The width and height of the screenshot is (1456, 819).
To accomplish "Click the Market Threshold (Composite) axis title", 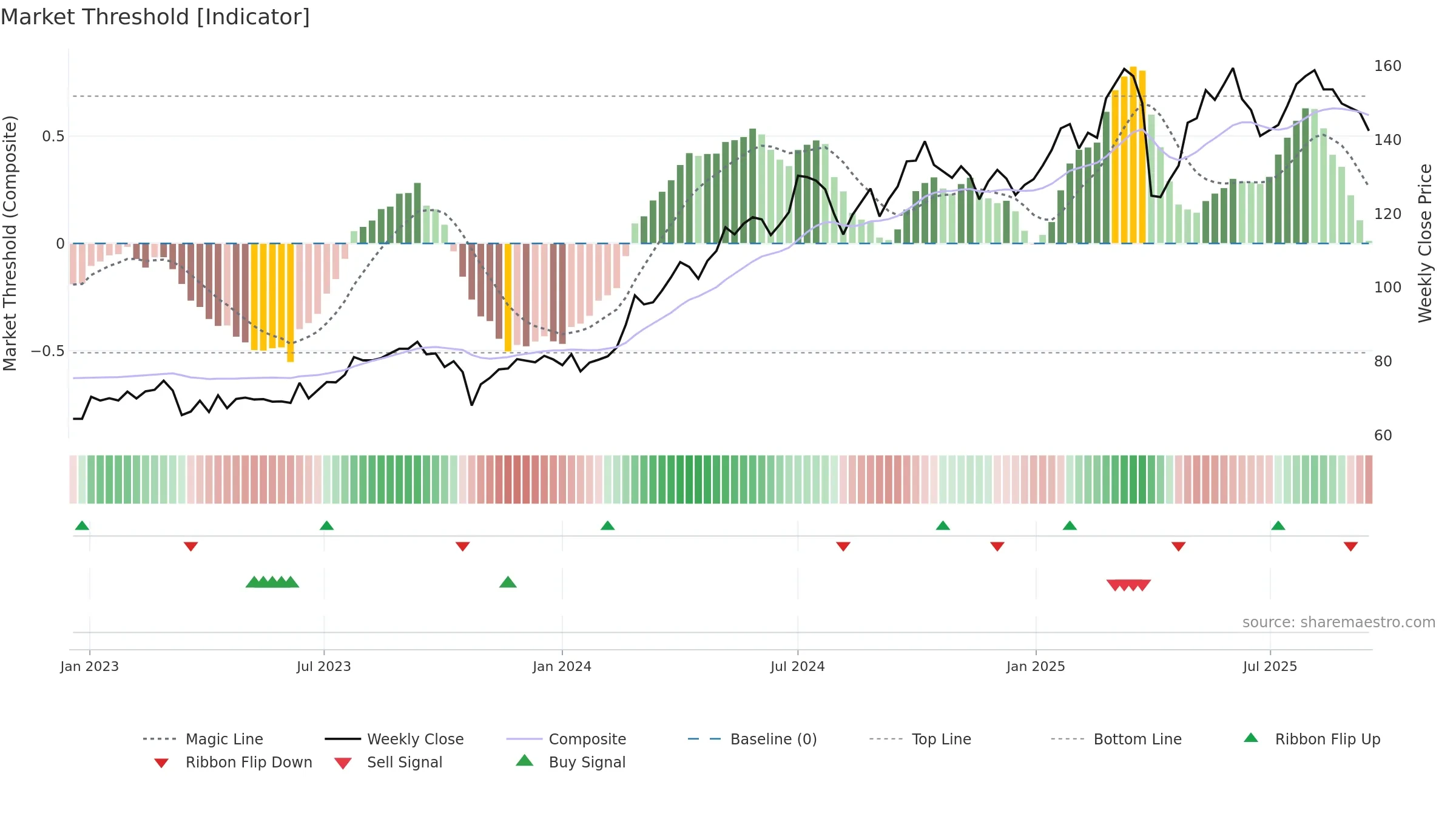I will tap(10, 243).
